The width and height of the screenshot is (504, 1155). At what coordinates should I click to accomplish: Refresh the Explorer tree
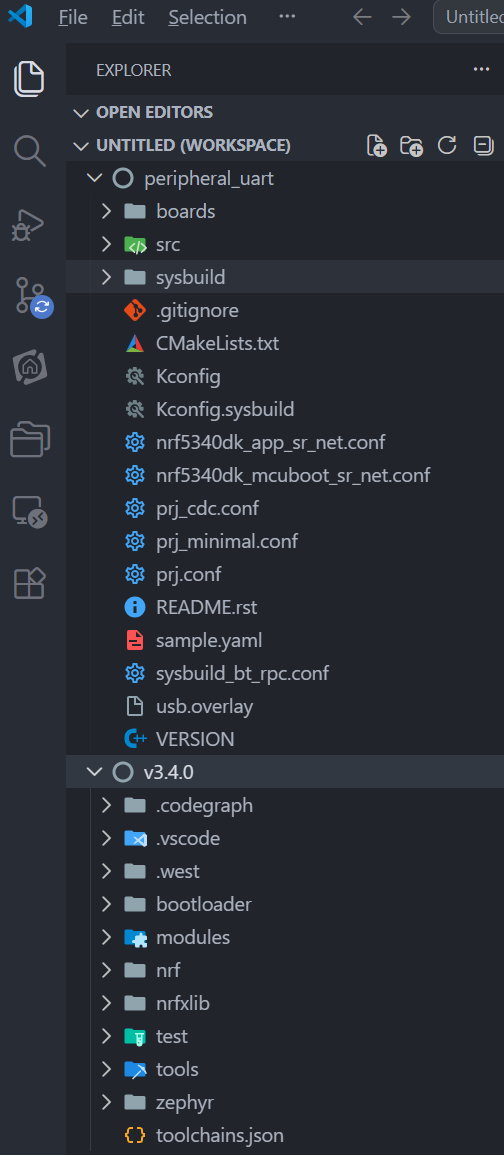447,145
